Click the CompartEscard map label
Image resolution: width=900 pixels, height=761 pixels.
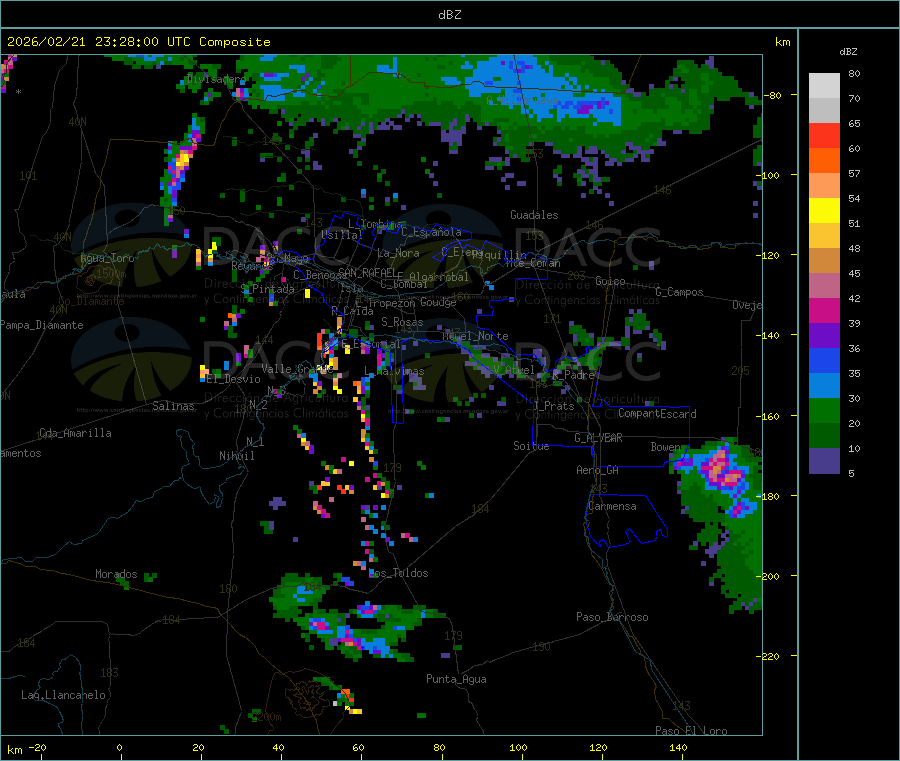(657, 414)
